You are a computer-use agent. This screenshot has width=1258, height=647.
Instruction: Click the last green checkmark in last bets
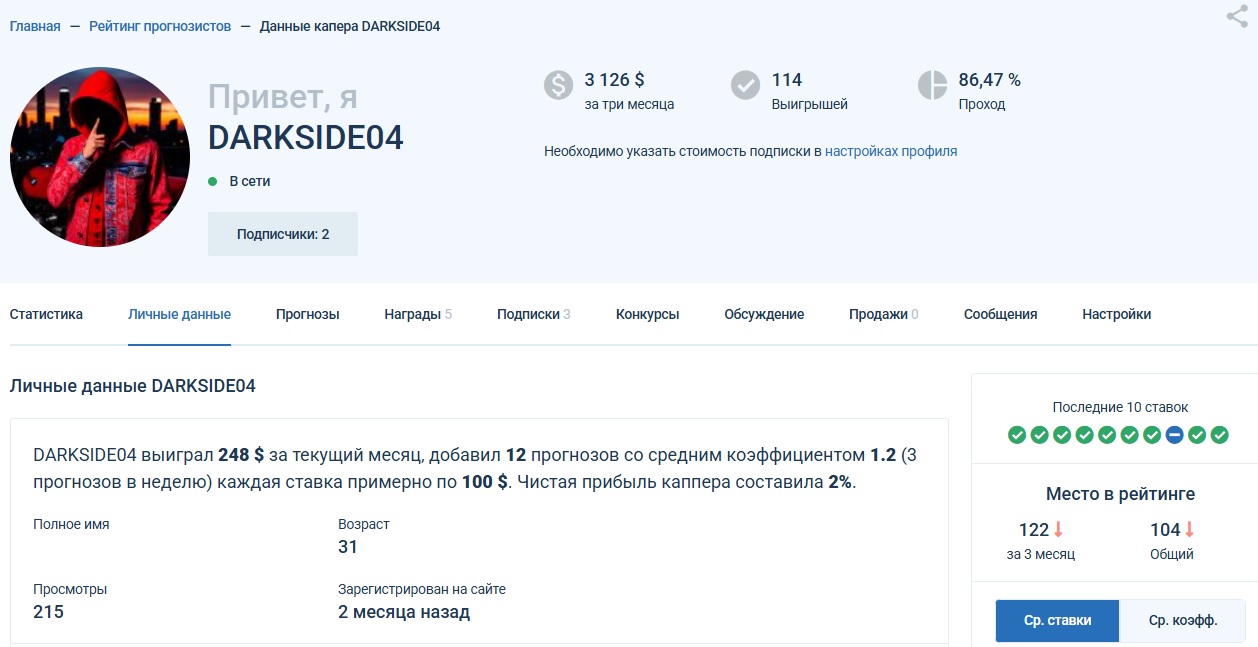coord(1220,435)
